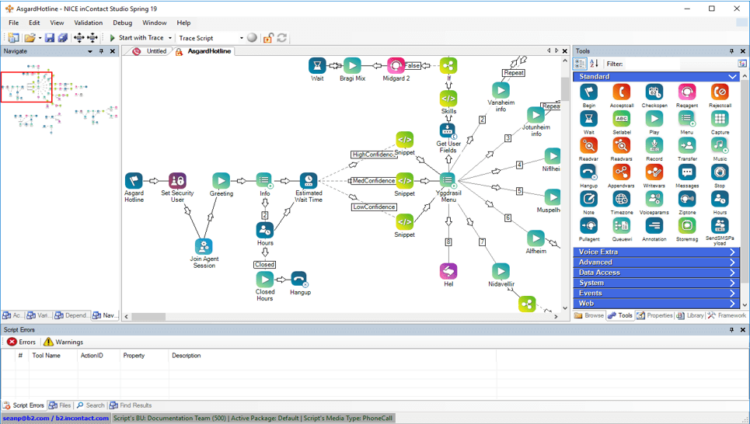Image resolution: width=750 pixels, height=424 pixels.
Task: Choose the Ziptone tool icon
Action: pos(687,199)
